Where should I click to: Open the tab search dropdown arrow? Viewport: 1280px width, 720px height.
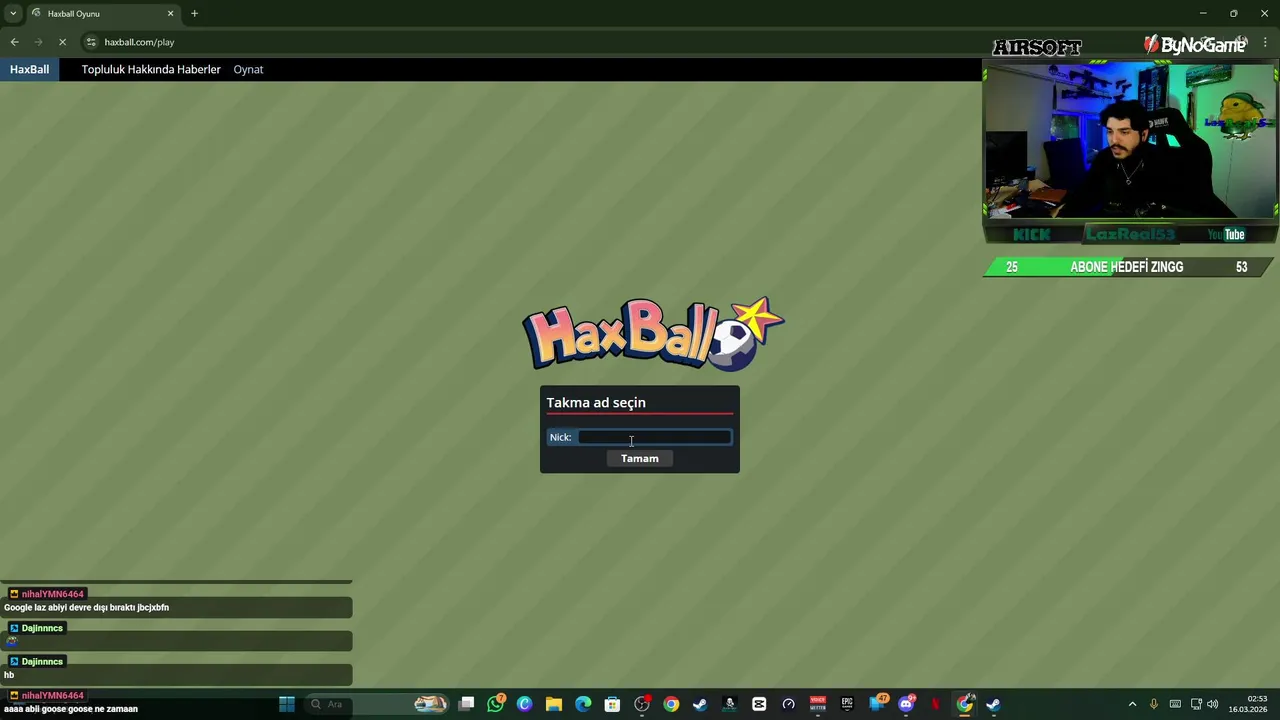[13, 14]
